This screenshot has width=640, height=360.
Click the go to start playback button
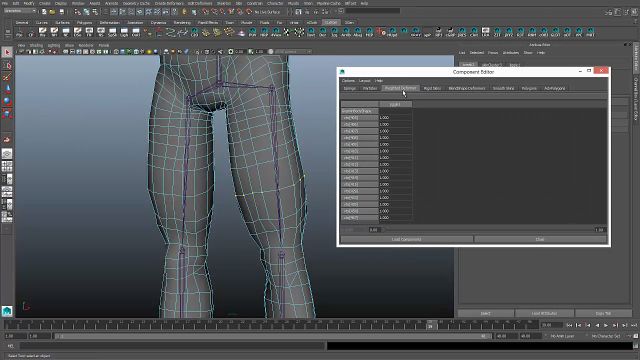coord(569,325)
